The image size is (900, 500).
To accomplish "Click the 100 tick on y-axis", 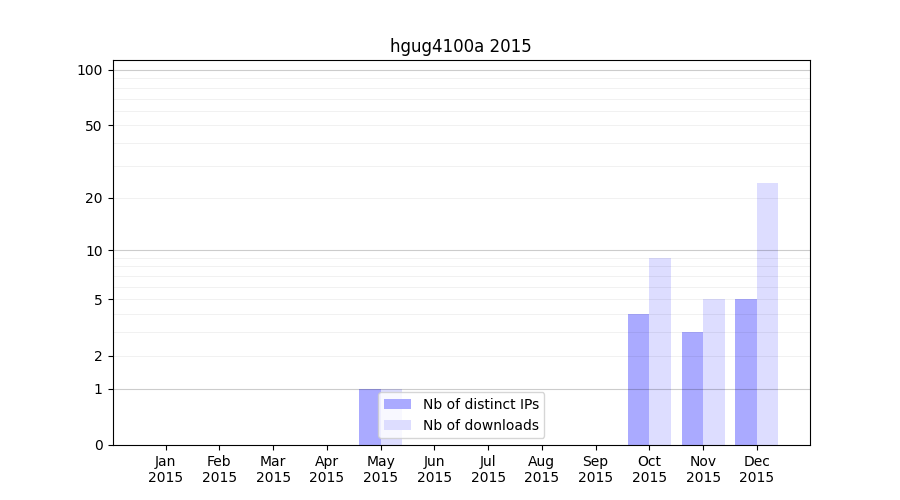I will point(90,70).
